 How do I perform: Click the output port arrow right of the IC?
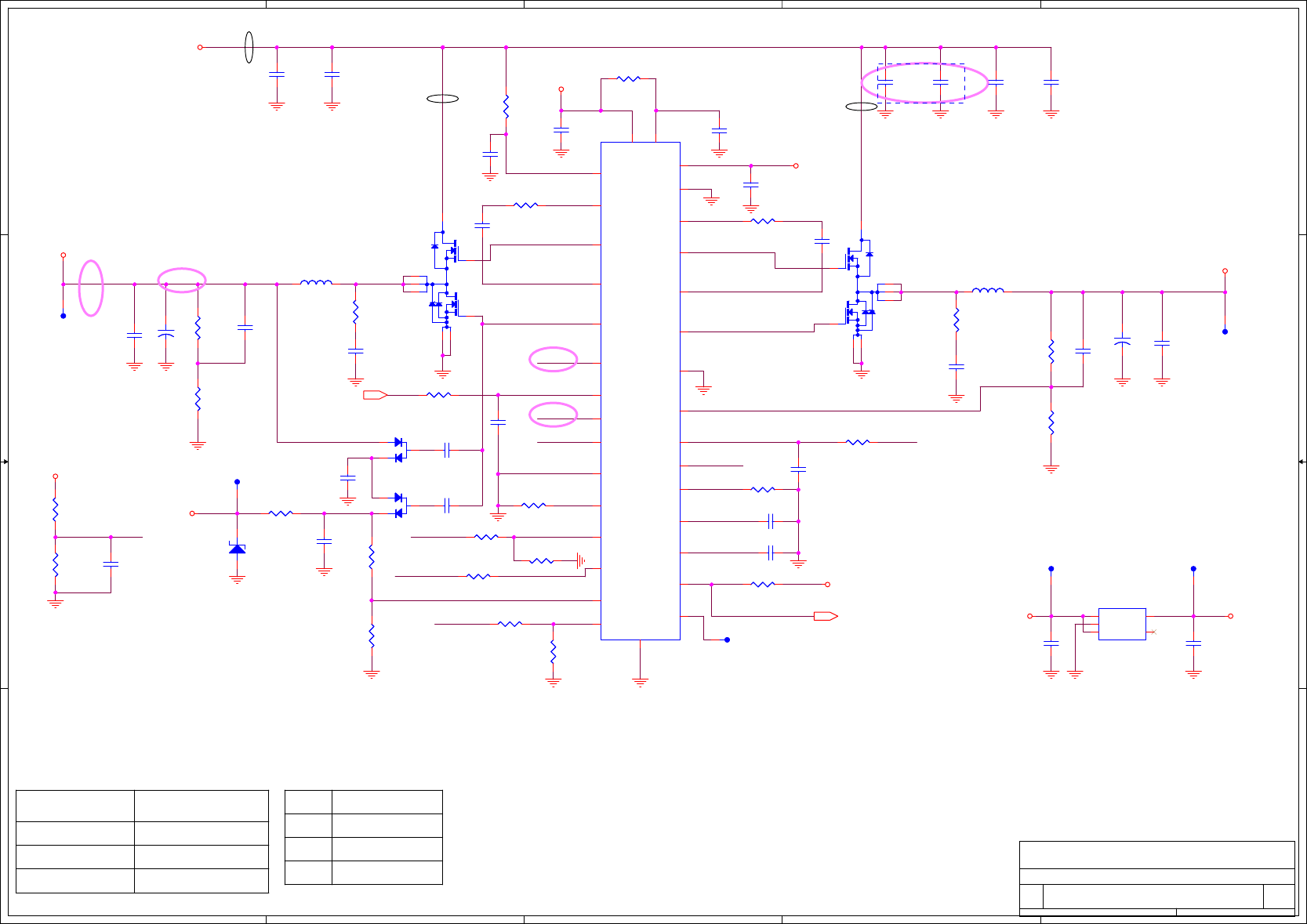pos(826,616)
